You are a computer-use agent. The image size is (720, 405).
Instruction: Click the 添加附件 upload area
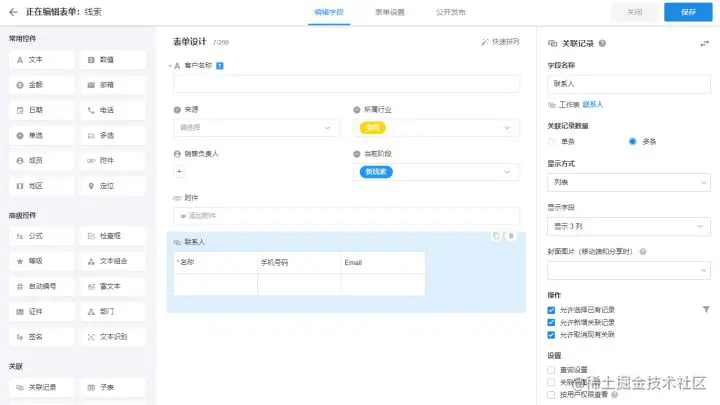[x=347, y=216]
